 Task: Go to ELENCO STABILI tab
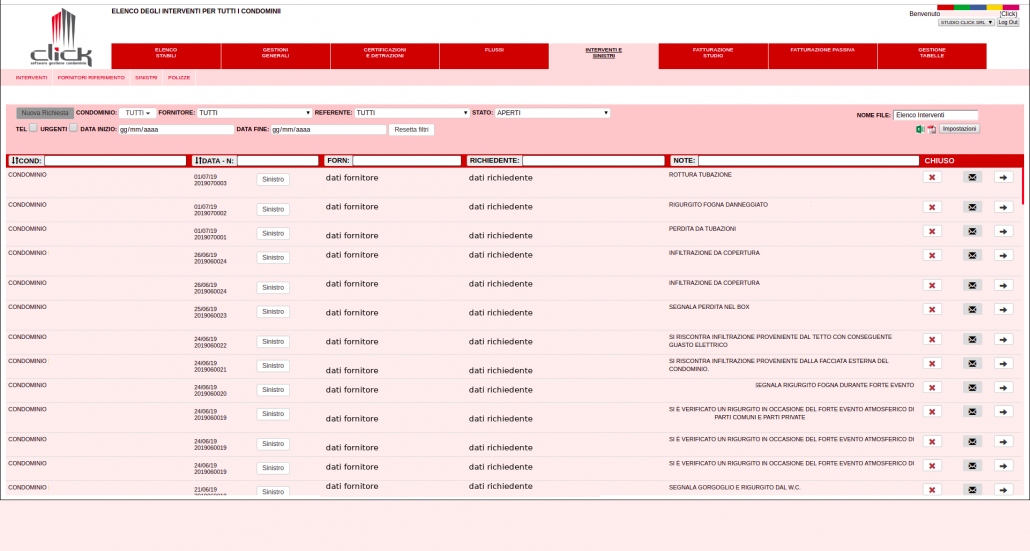click(x=166, y=56)
